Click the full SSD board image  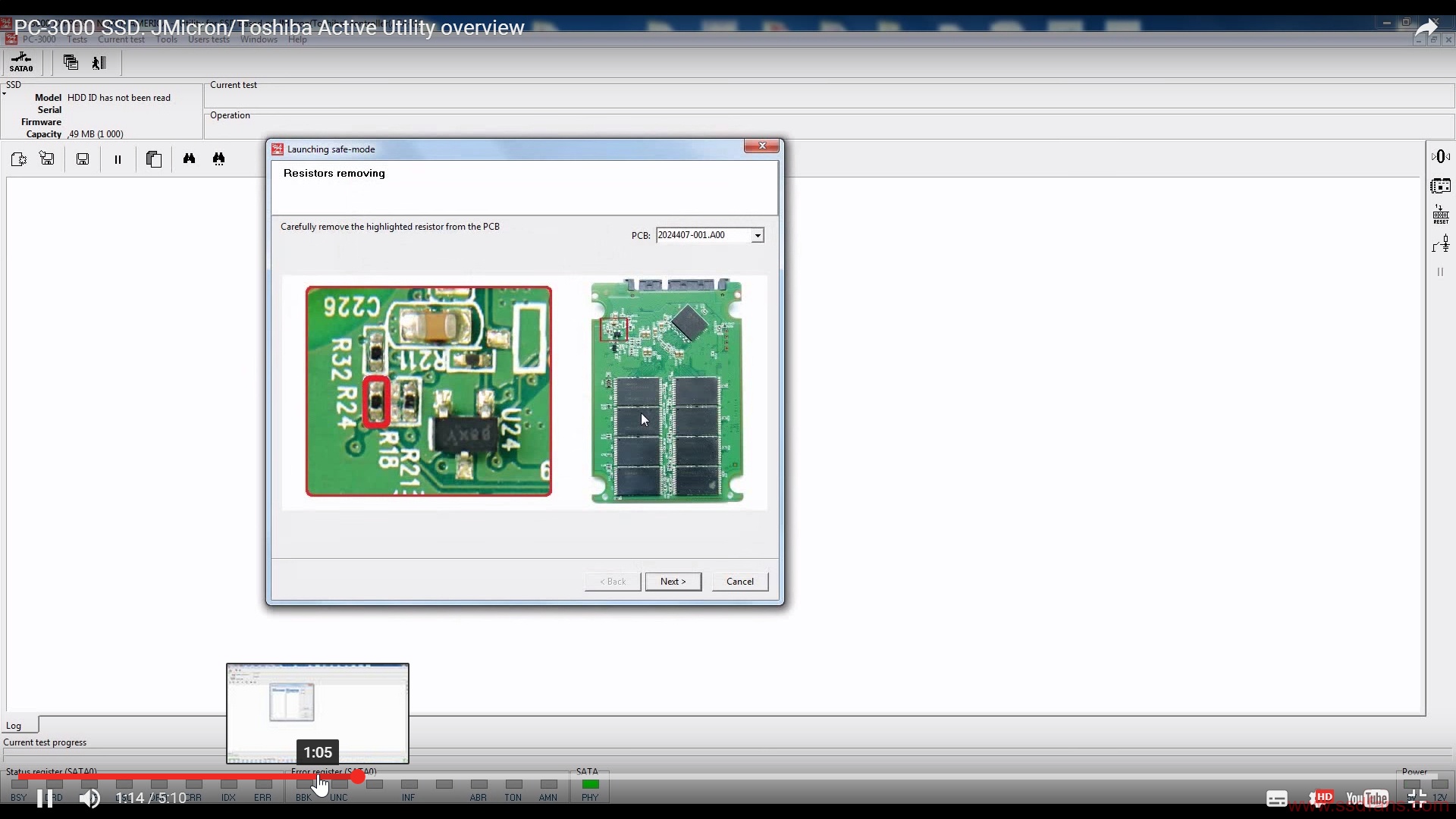[667, 391]
